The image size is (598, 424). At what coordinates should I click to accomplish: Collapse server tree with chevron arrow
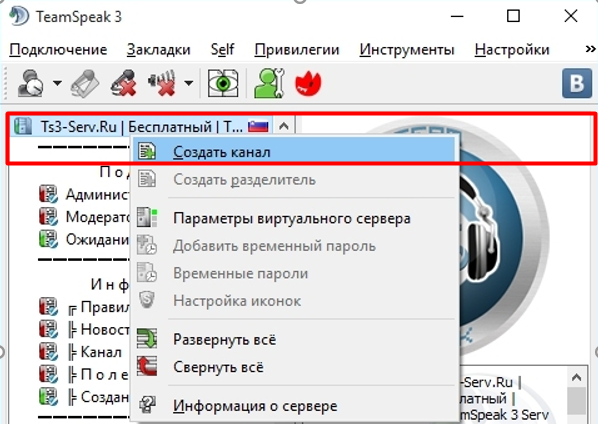(x=284, y=126)
